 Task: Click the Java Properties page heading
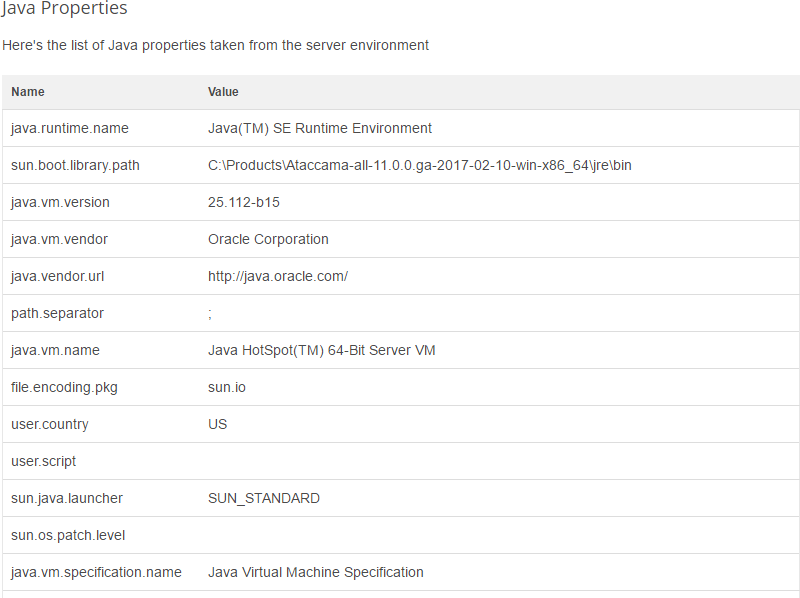64,9
